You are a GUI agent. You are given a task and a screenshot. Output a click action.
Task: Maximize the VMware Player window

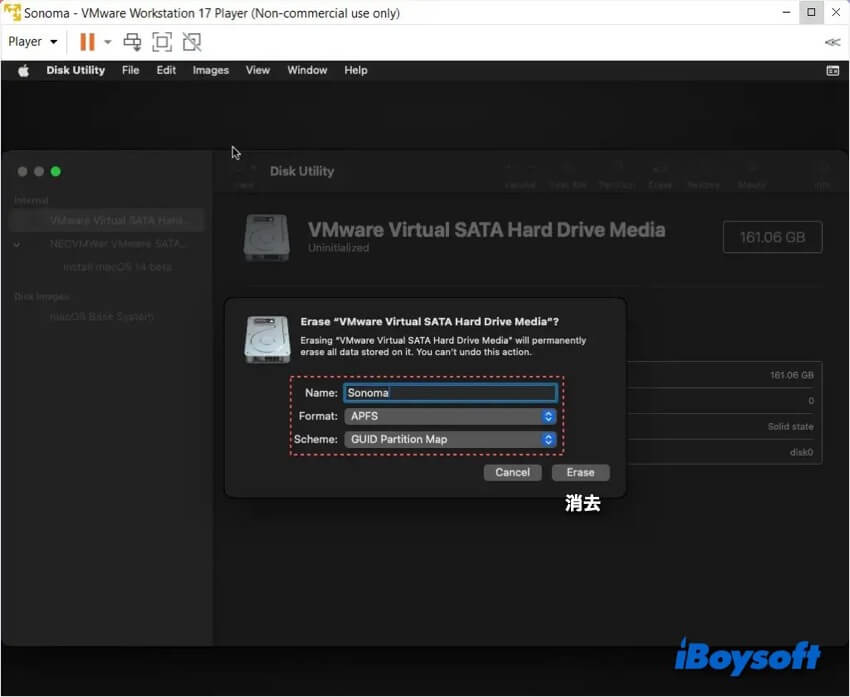[x=811, y=12]
